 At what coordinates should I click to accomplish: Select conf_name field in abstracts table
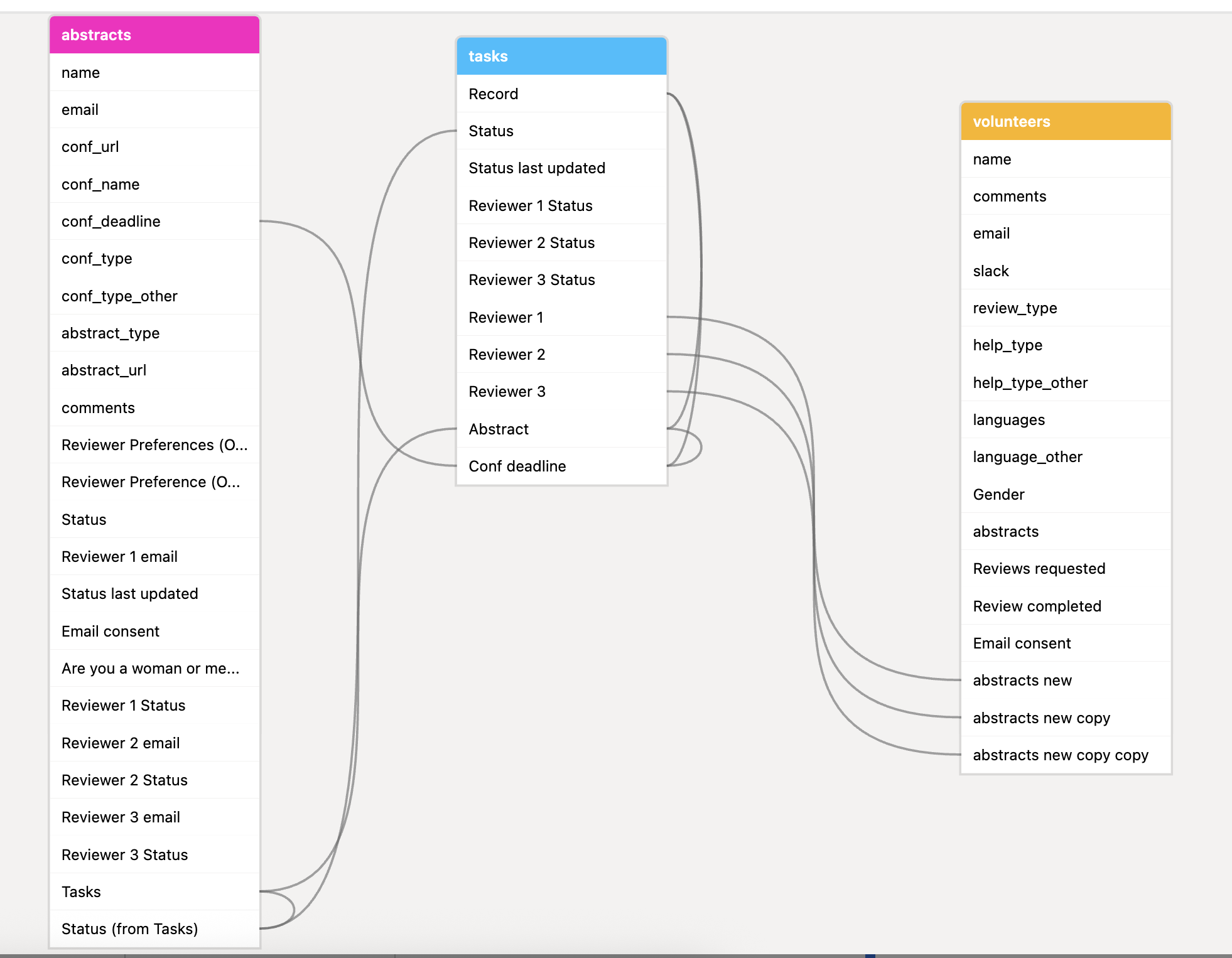tap(154, 185)
